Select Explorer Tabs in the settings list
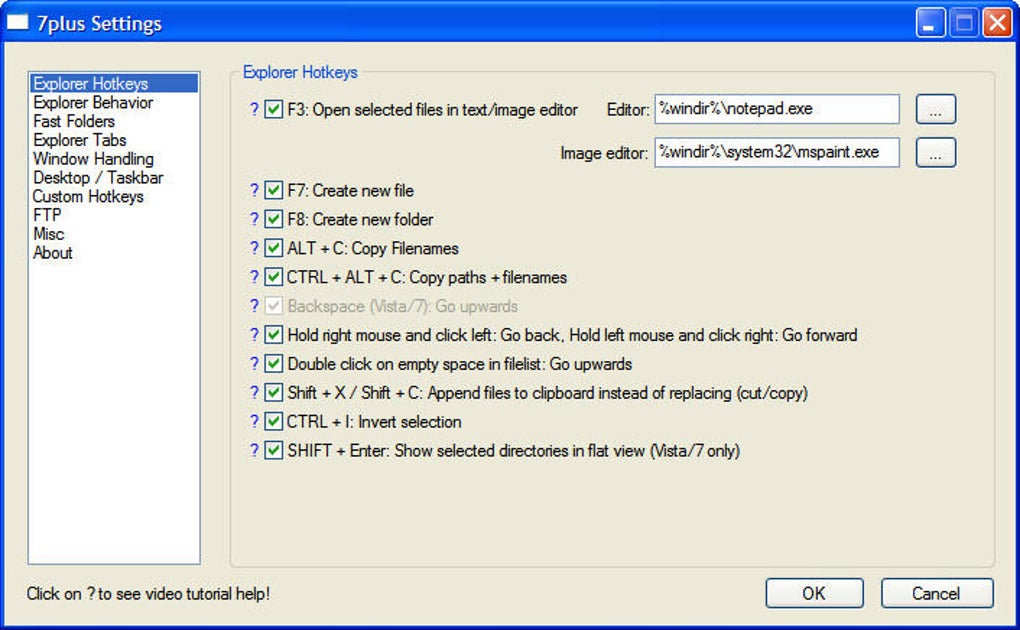The width and height of the screenshot is (1020, 630). 80,140
